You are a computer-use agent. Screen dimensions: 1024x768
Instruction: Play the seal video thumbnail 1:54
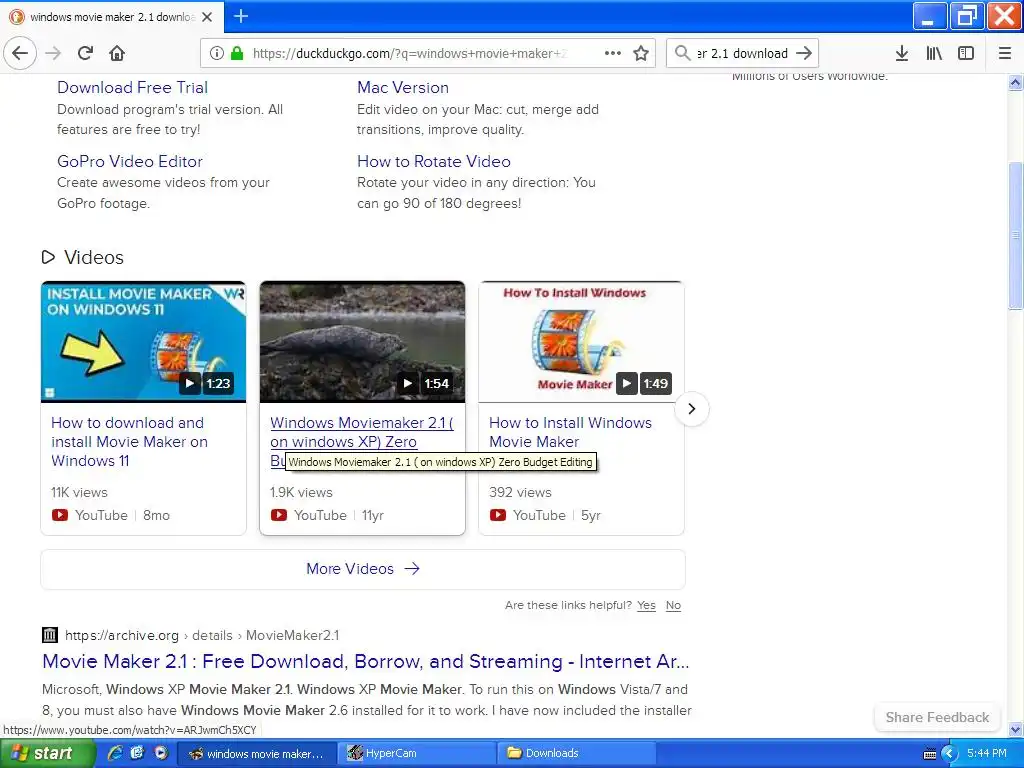pyautogui.click(x=362, y=342)
